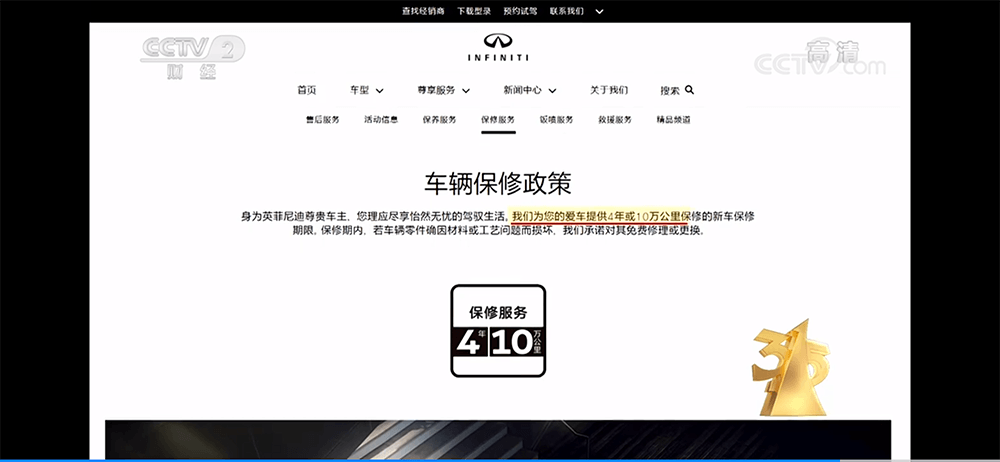The image size is (1000, 462).
Task: Switch to 钣喷服务 sub-tab
Action: [556, 119]
